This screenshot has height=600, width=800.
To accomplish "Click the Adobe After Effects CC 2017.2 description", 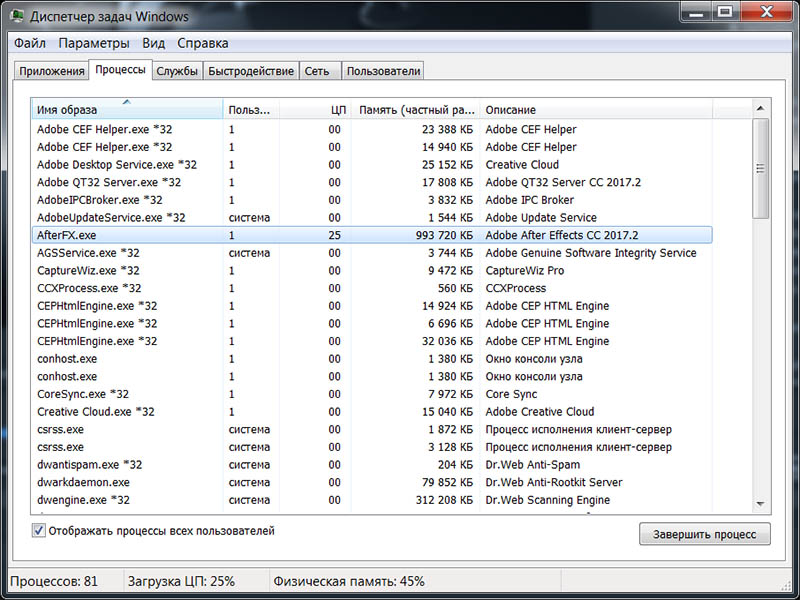I will [562, 235].
